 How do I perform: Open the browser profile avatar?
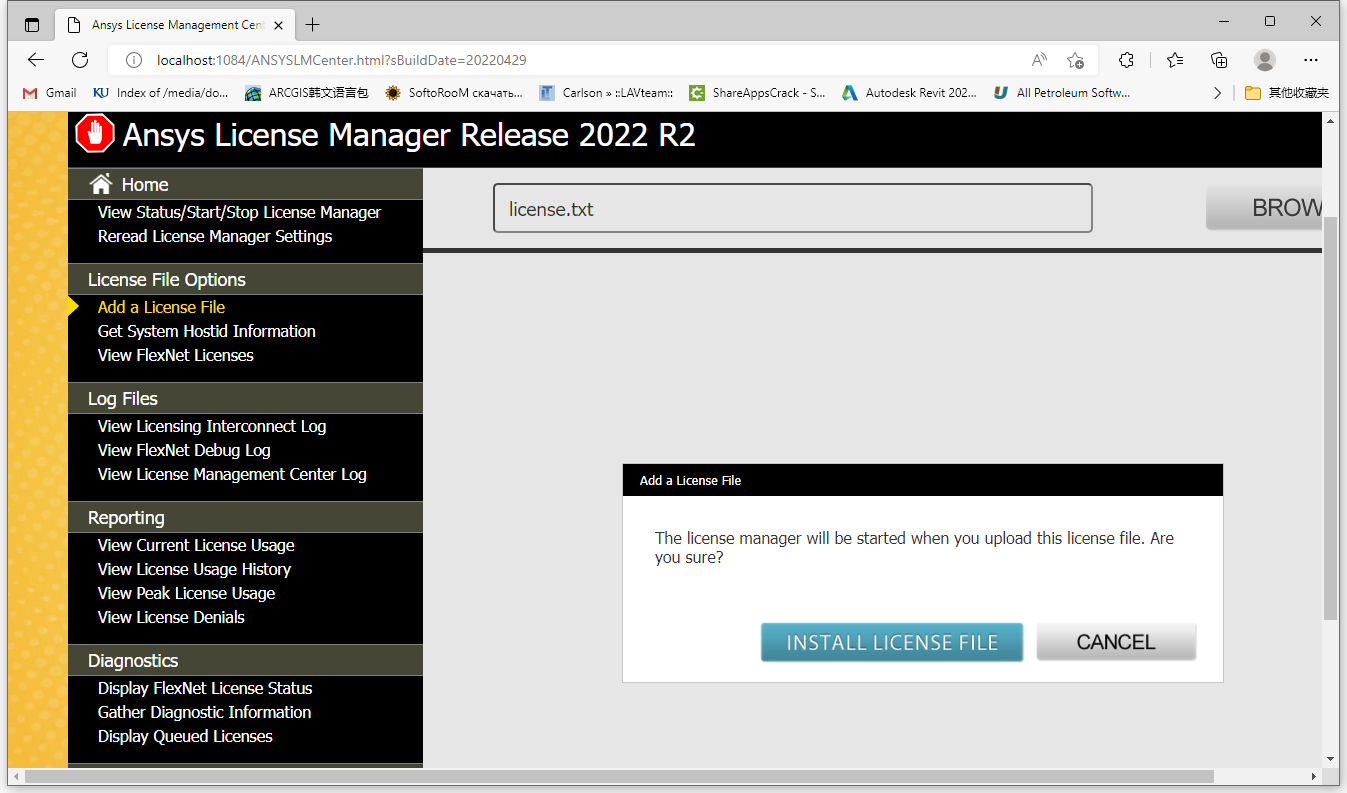1265,60
